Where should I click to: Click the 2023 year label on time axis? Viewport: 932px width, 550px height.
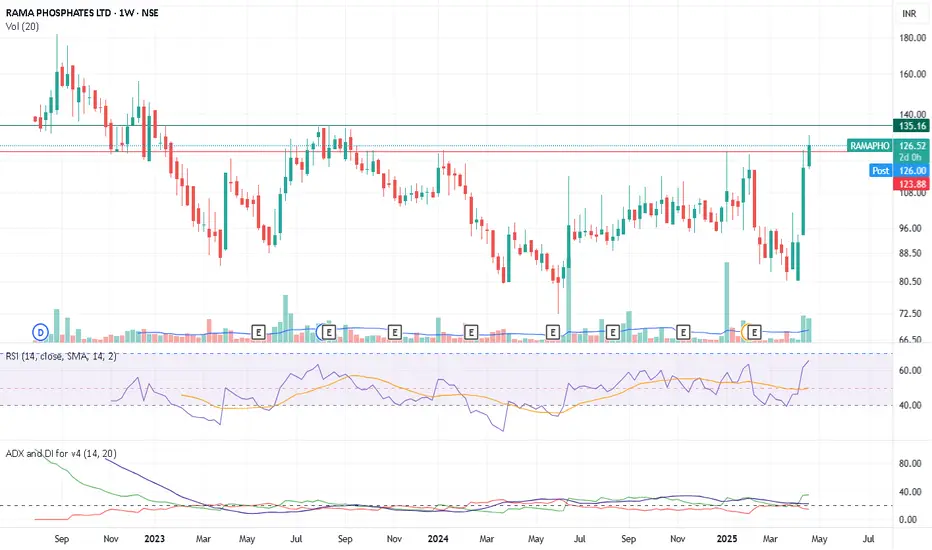tap(154, 539)
